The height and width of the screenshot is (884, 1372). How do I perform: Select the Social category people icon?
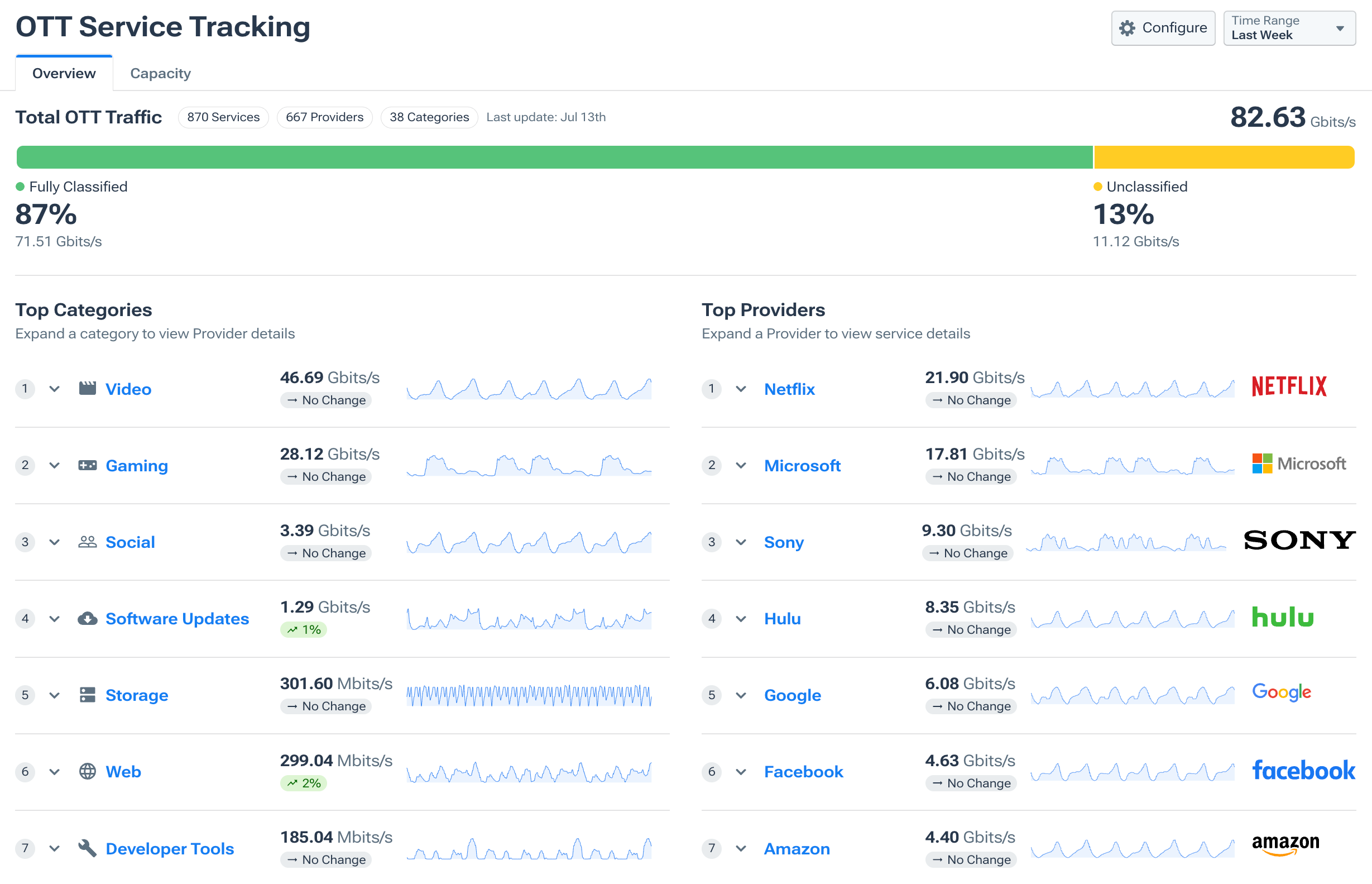(87, 541)
